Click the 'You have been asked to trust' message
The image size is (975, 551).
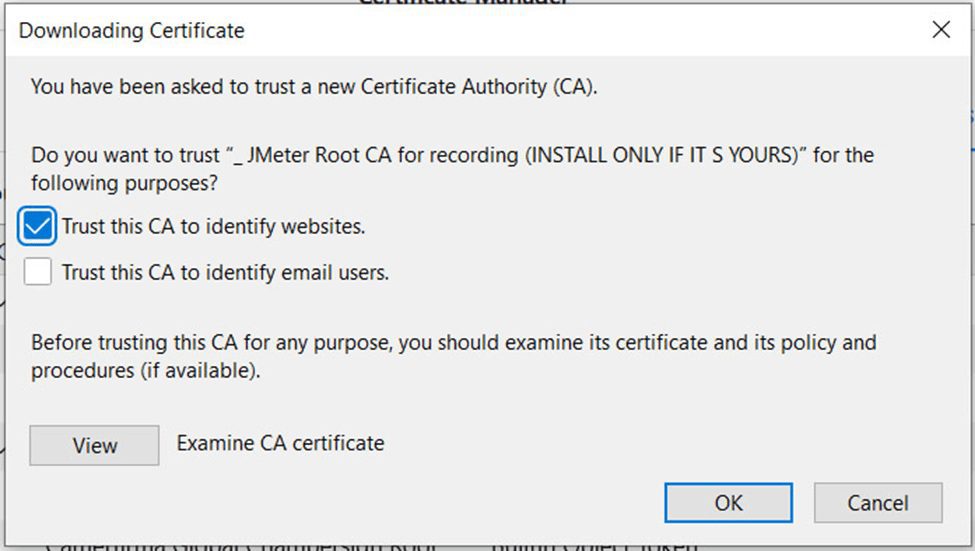tap(314, 86)
